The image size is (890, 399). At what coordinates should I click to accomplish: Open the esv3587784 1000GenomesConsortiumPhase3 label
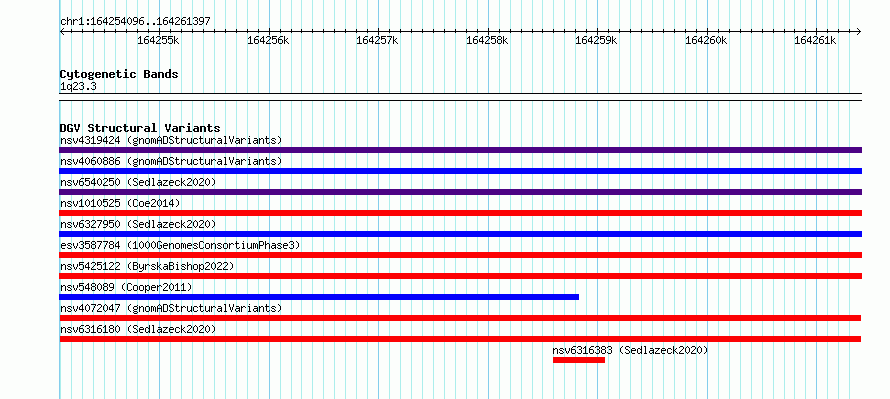(180, 245)
